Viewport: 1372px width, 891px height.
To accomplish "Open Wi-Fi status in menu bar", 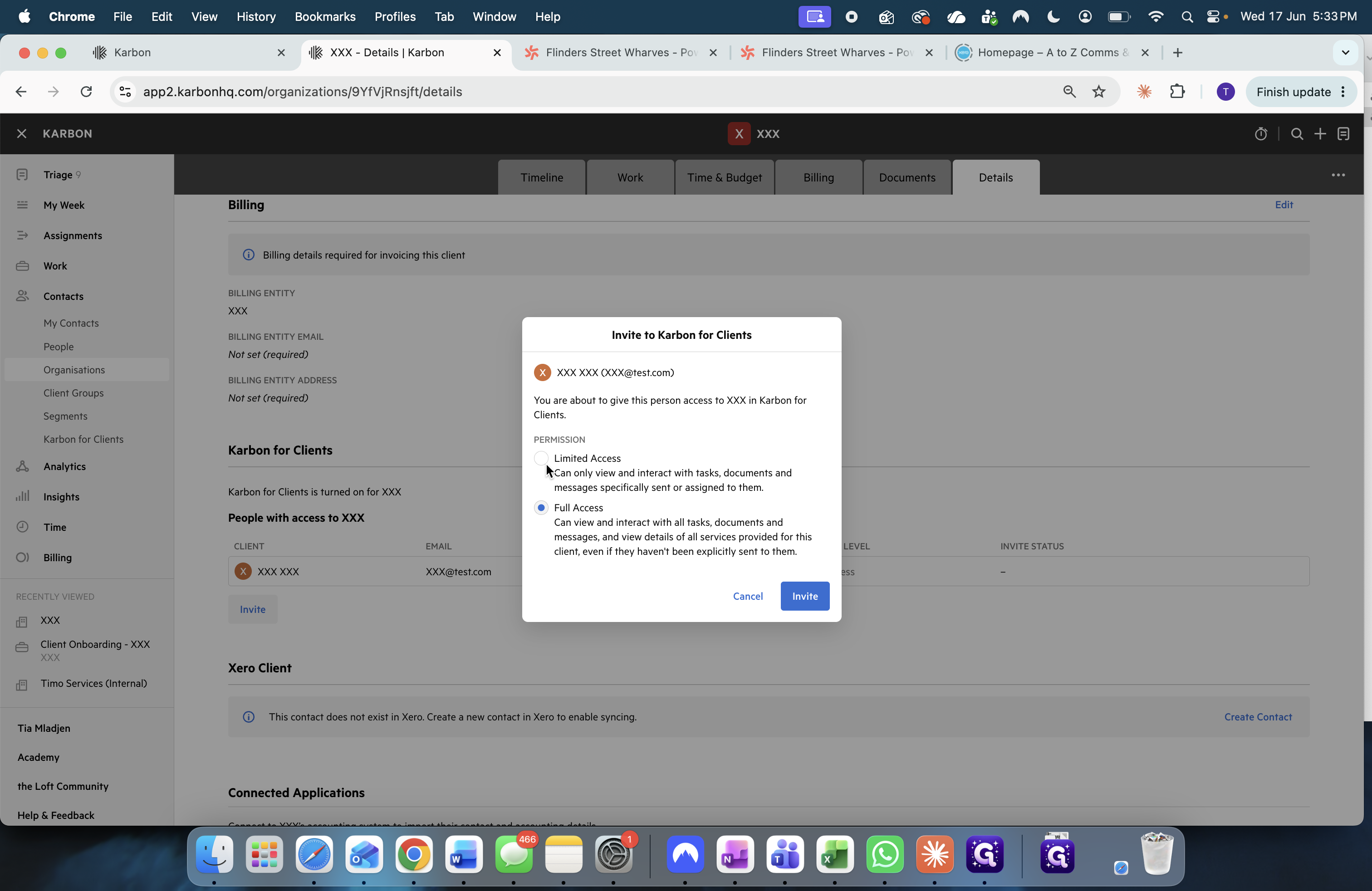I will [1156, 17].
